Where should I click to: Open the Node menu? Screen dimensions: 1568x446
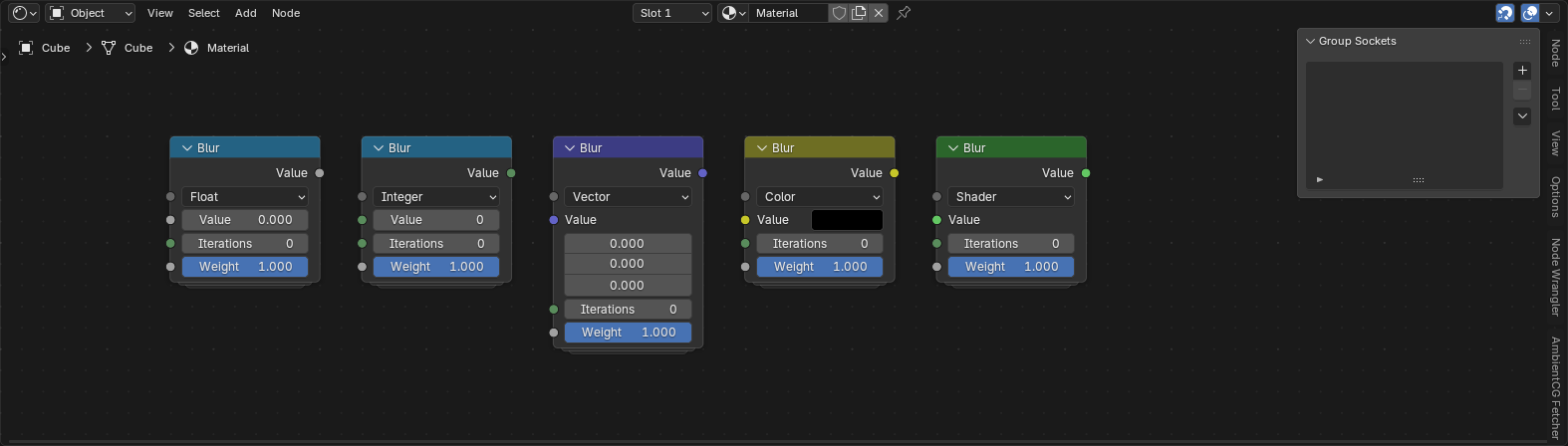coord(286,13)
